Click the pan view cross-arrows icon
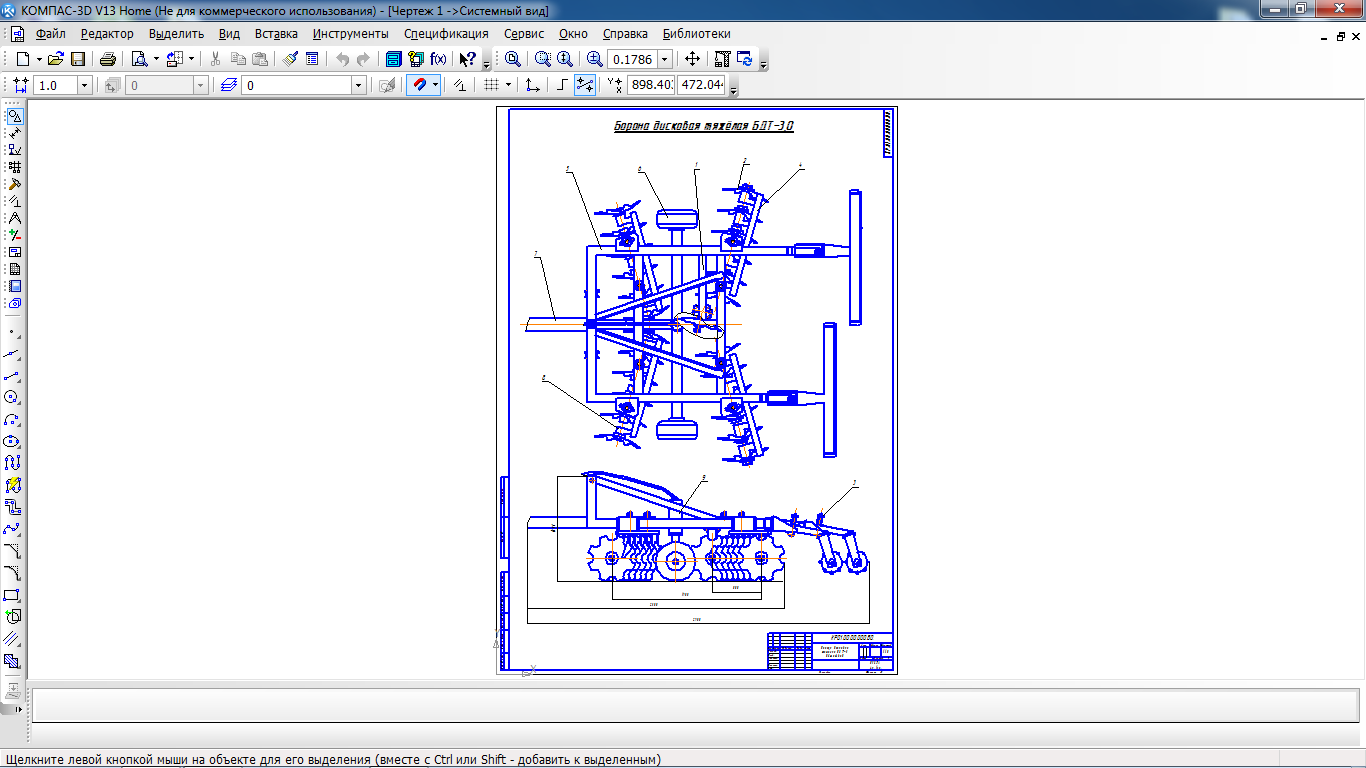This screenshot has height=768, width=1366. pos(692,59)
